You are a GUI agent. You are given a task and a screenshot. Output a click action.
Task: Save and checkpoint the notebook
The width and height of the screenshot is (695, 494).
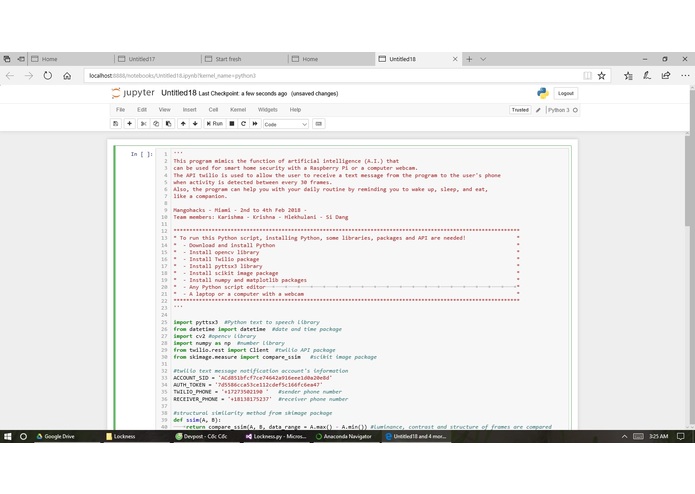(x=116, y=124)
